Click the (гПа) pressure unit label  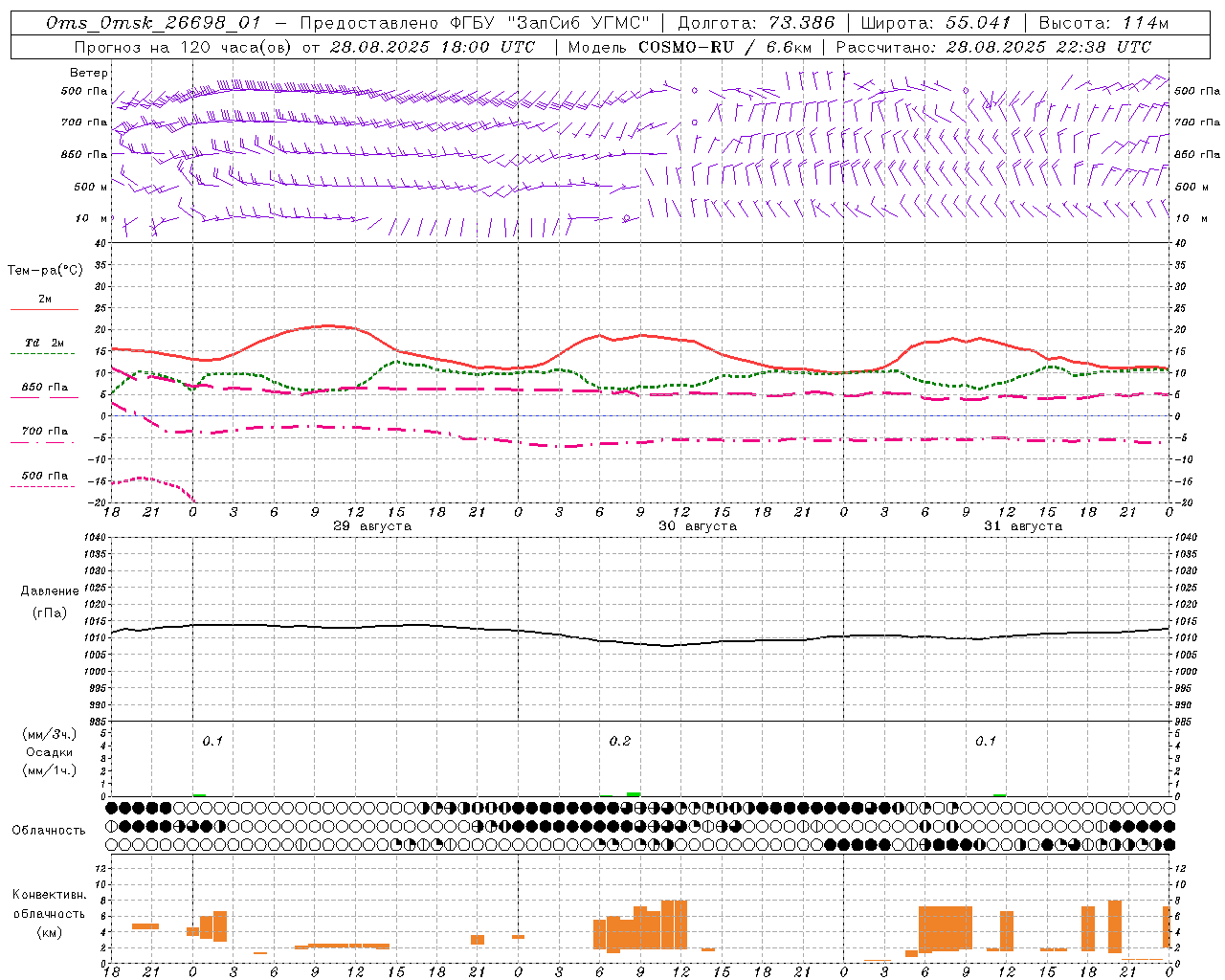(x=50, y=612)
